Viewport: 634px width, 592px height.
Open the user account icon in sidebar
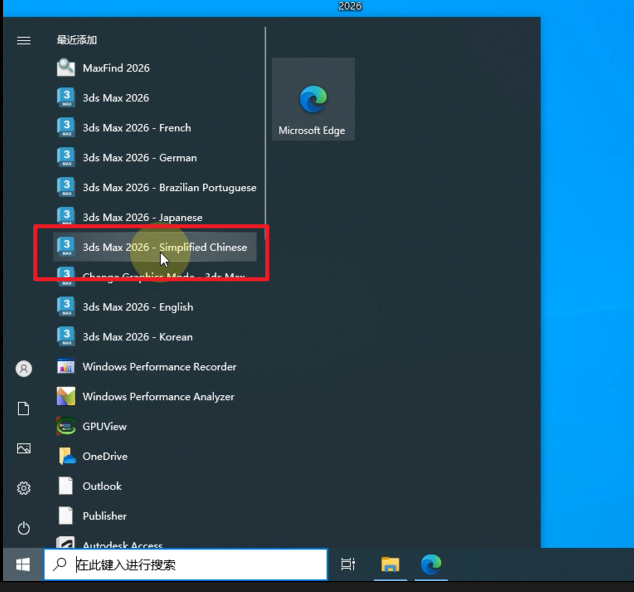coord(24,369)
